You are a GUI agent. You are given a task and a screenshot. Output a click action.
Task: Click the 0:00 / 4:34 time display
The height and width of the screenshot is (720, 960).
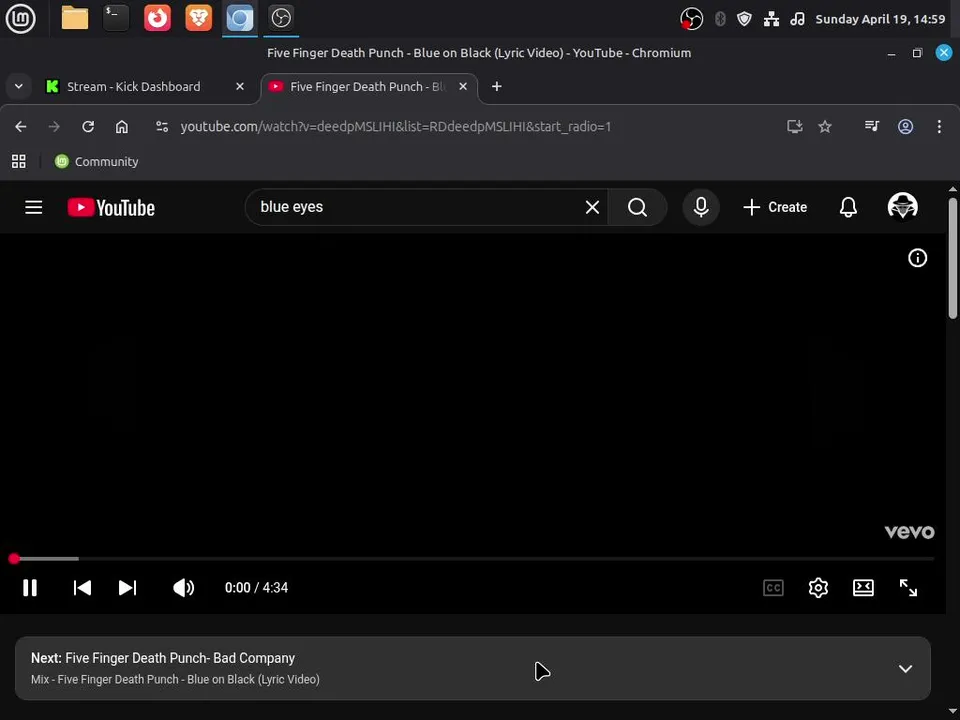tap(257, 588)
